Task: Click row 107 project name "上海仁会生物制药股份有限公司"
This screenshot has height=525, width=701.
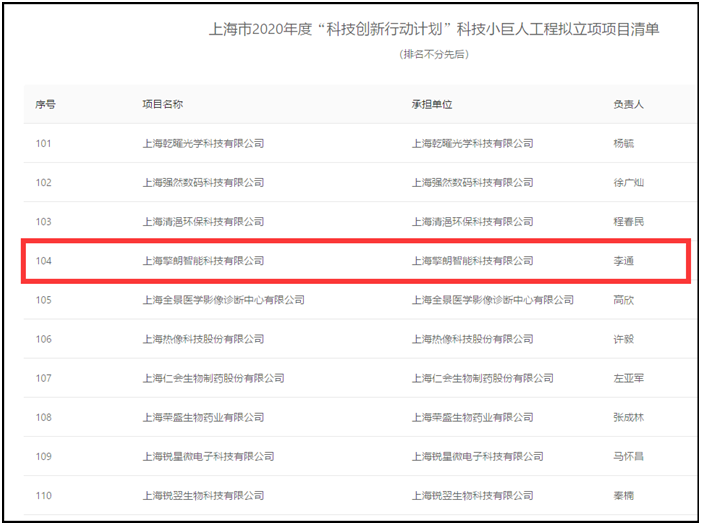Action: [x=213, y=378]
